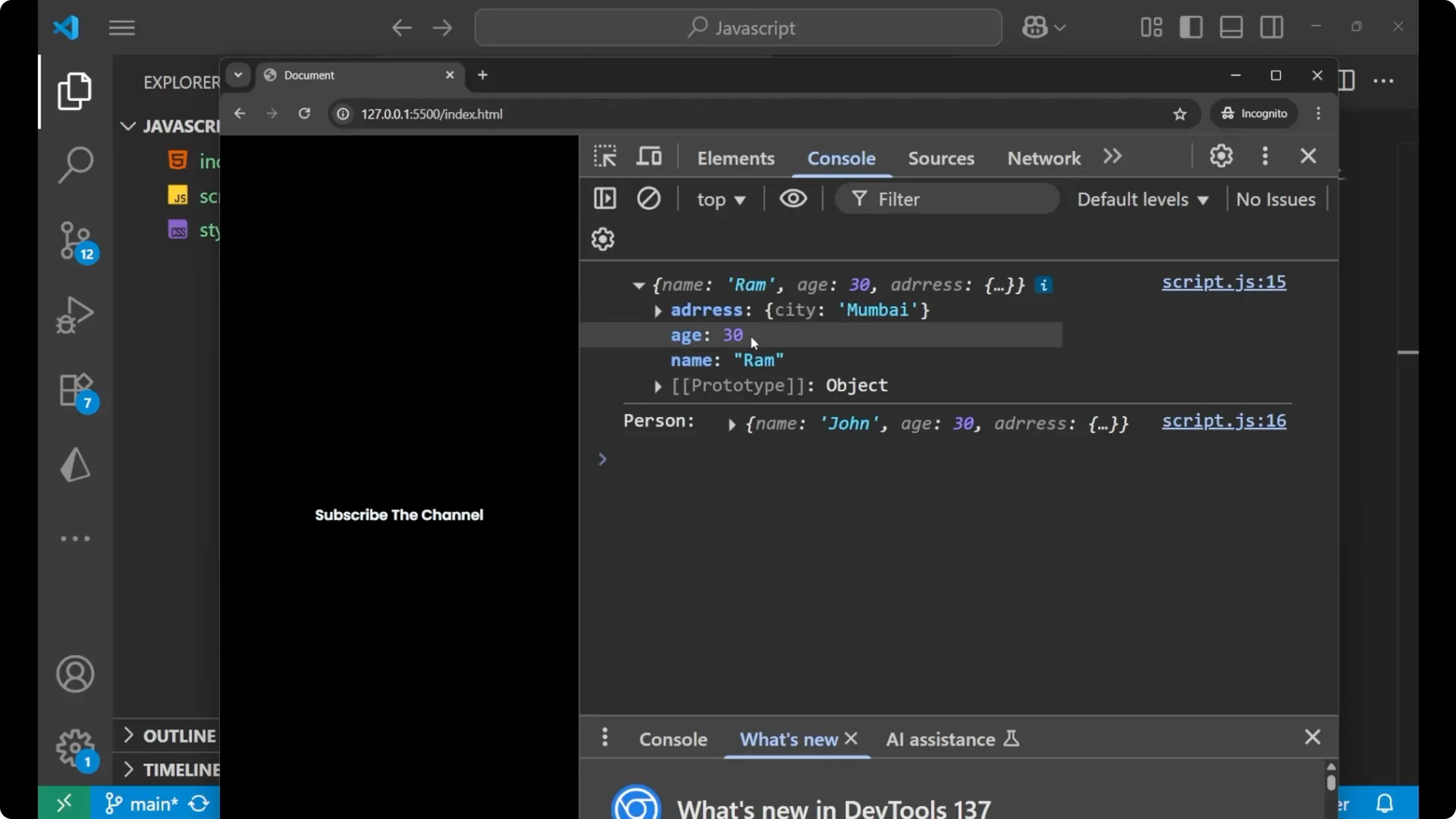Open the AI assistance tab
This screenshot has width=1456, height=819.
tap(942, 739)
